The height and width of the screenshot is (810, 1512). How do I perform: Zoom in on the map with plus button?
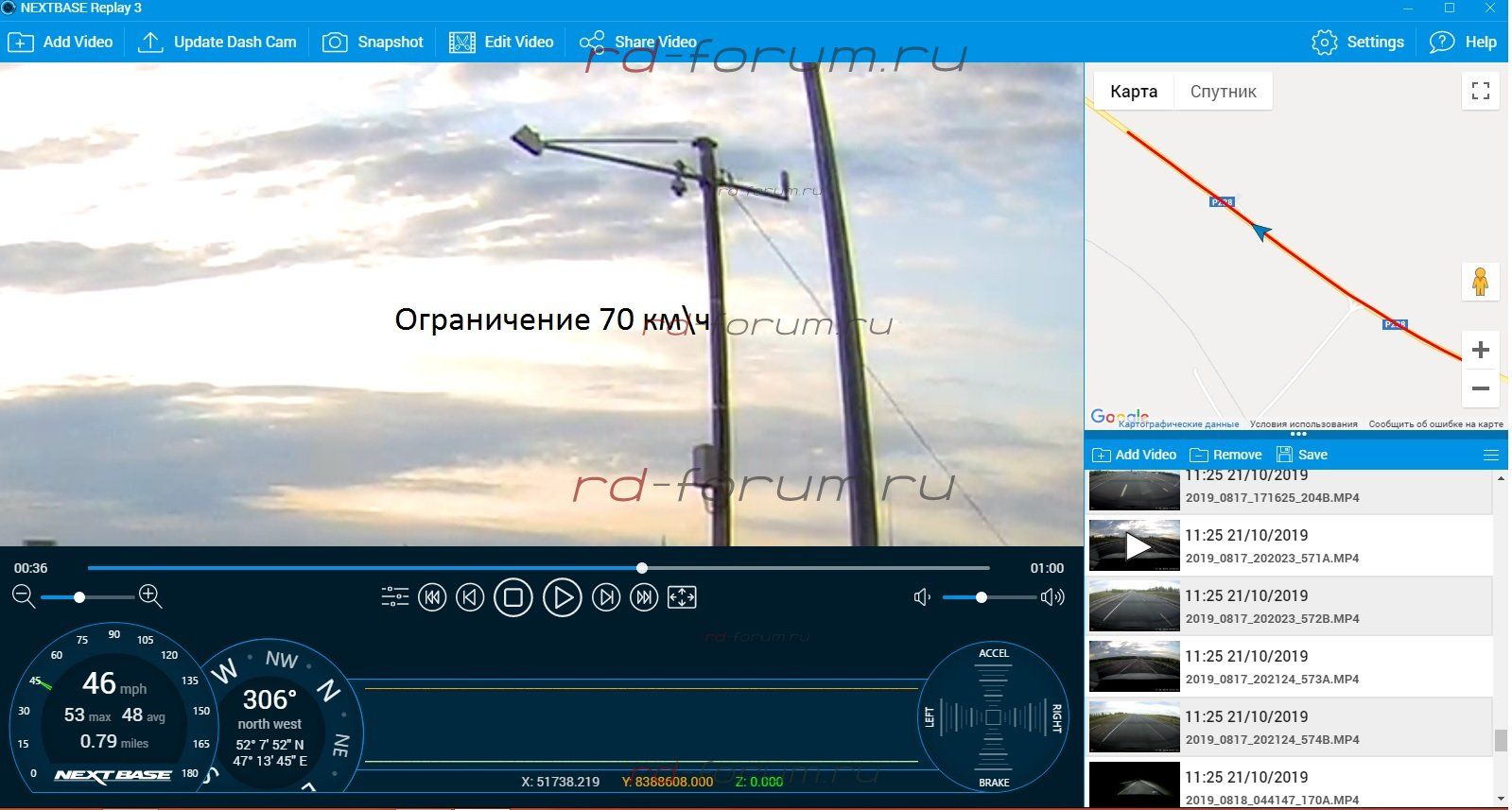(1480, 350)
